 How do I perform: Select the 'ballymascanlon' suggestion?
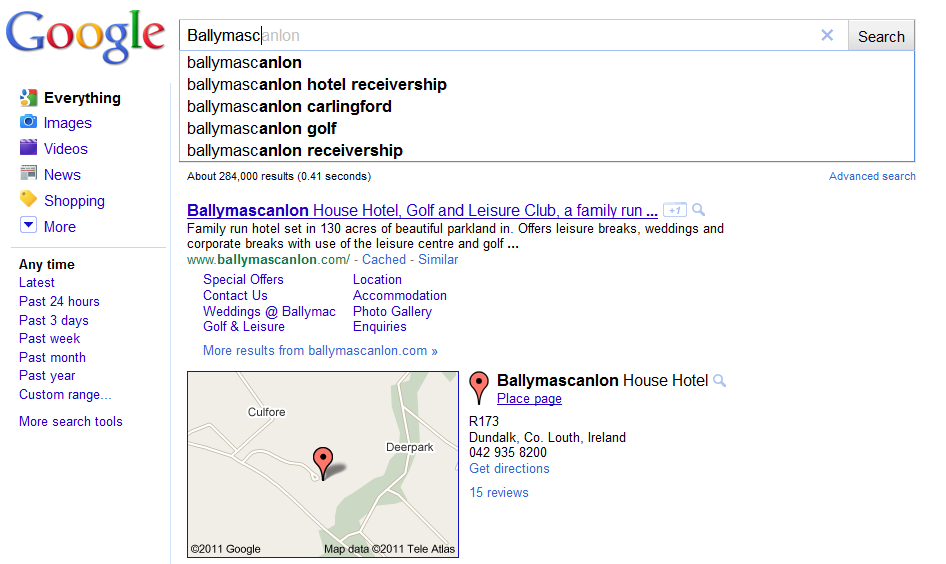(547, 62)
